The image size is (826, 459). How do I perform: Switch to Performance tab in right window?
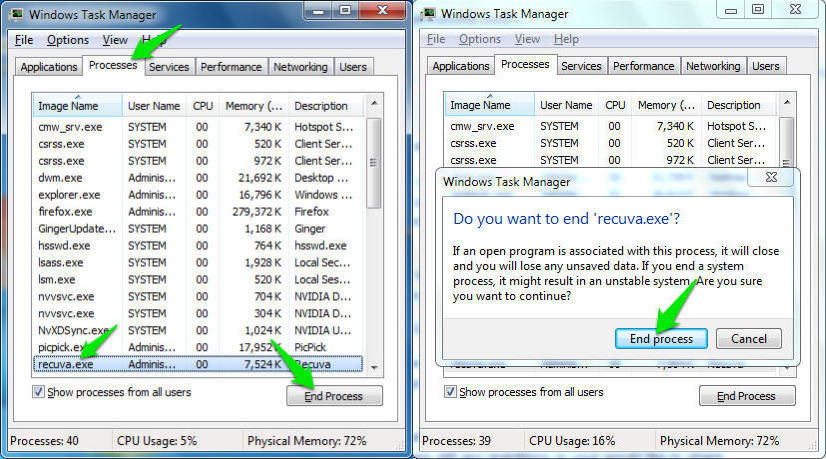[x=643, y=66]
